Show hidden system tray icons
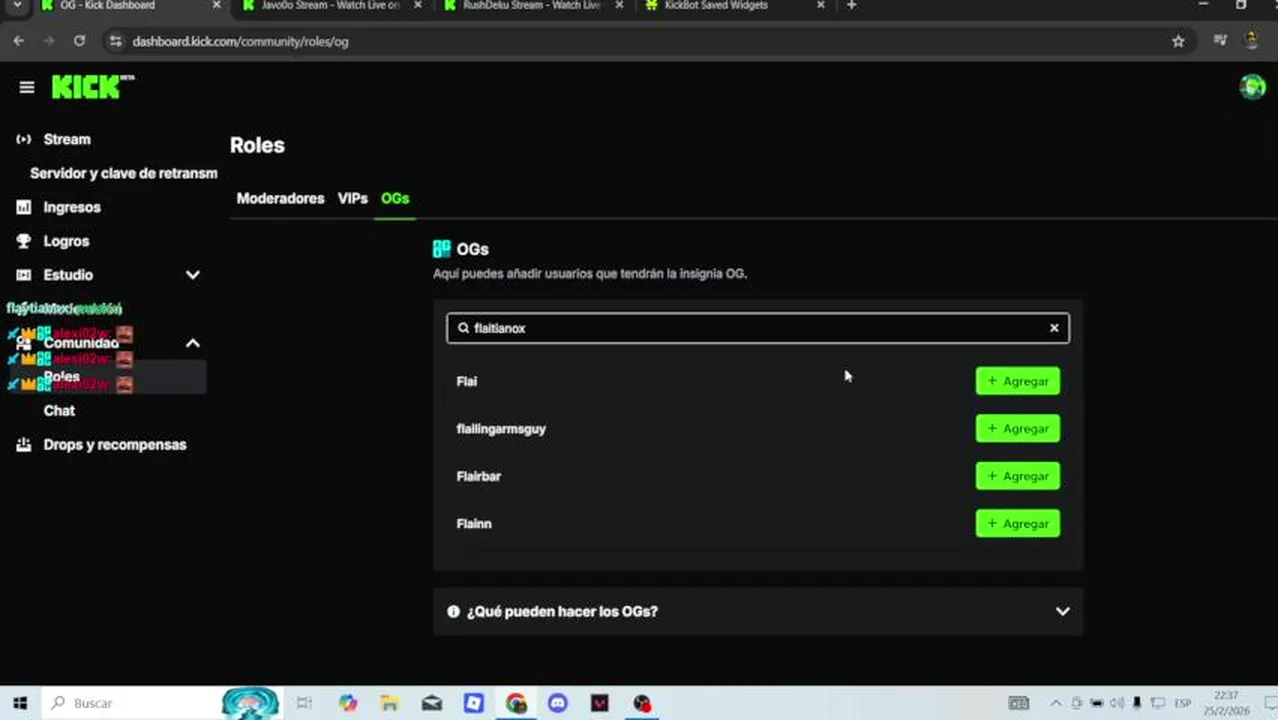This screenshot has height=720, width=1278. [x=1056, y=703]
